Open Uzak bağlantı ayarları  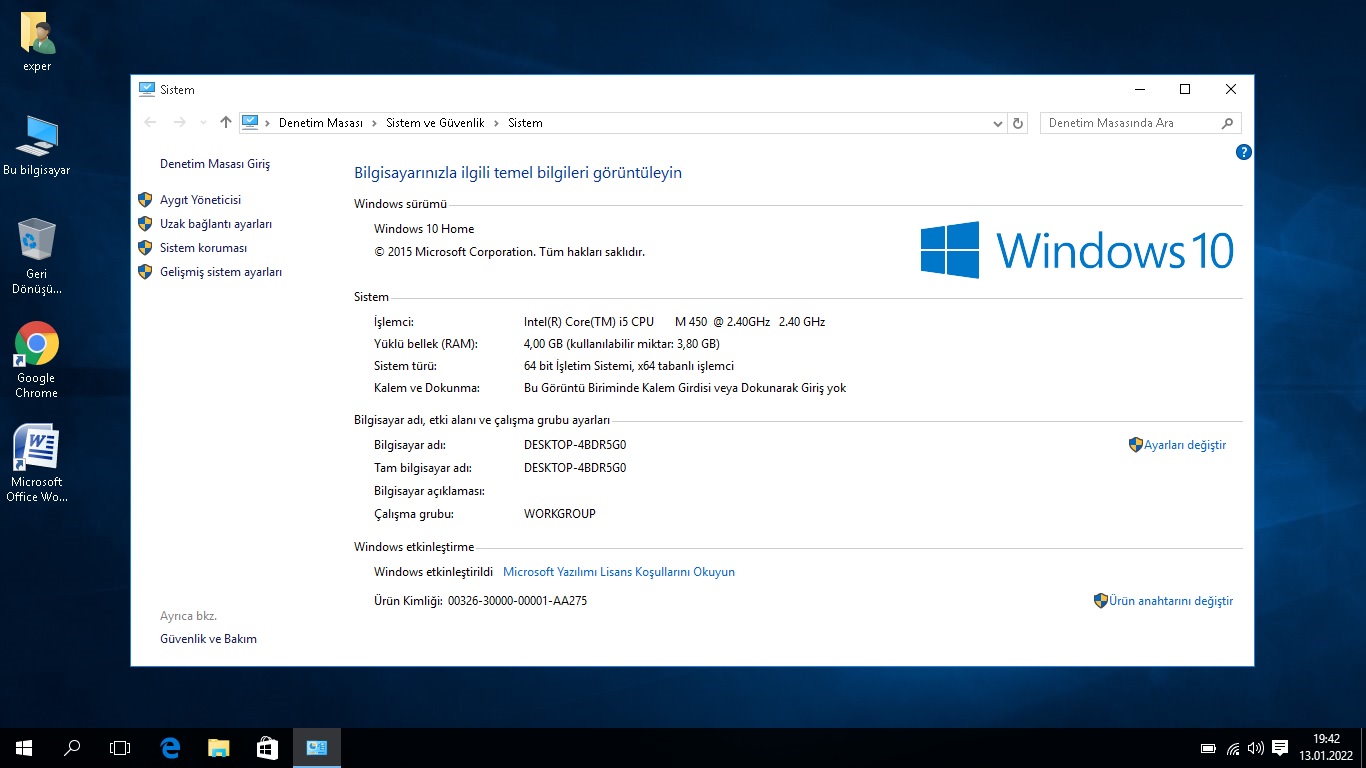[216, 224]
